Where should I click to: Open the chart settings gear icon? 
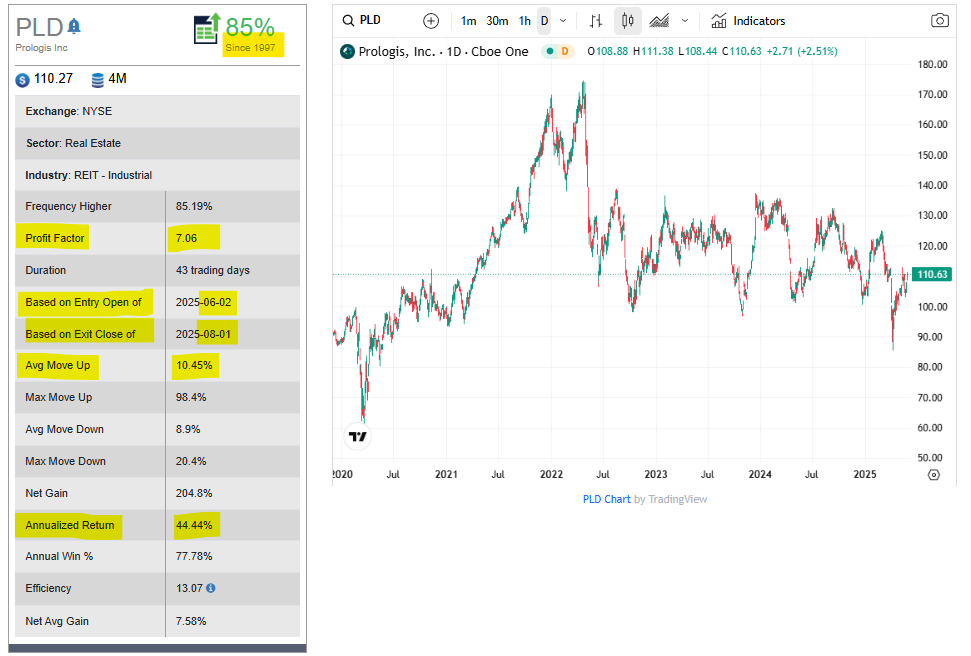click(x=934, y=475)
